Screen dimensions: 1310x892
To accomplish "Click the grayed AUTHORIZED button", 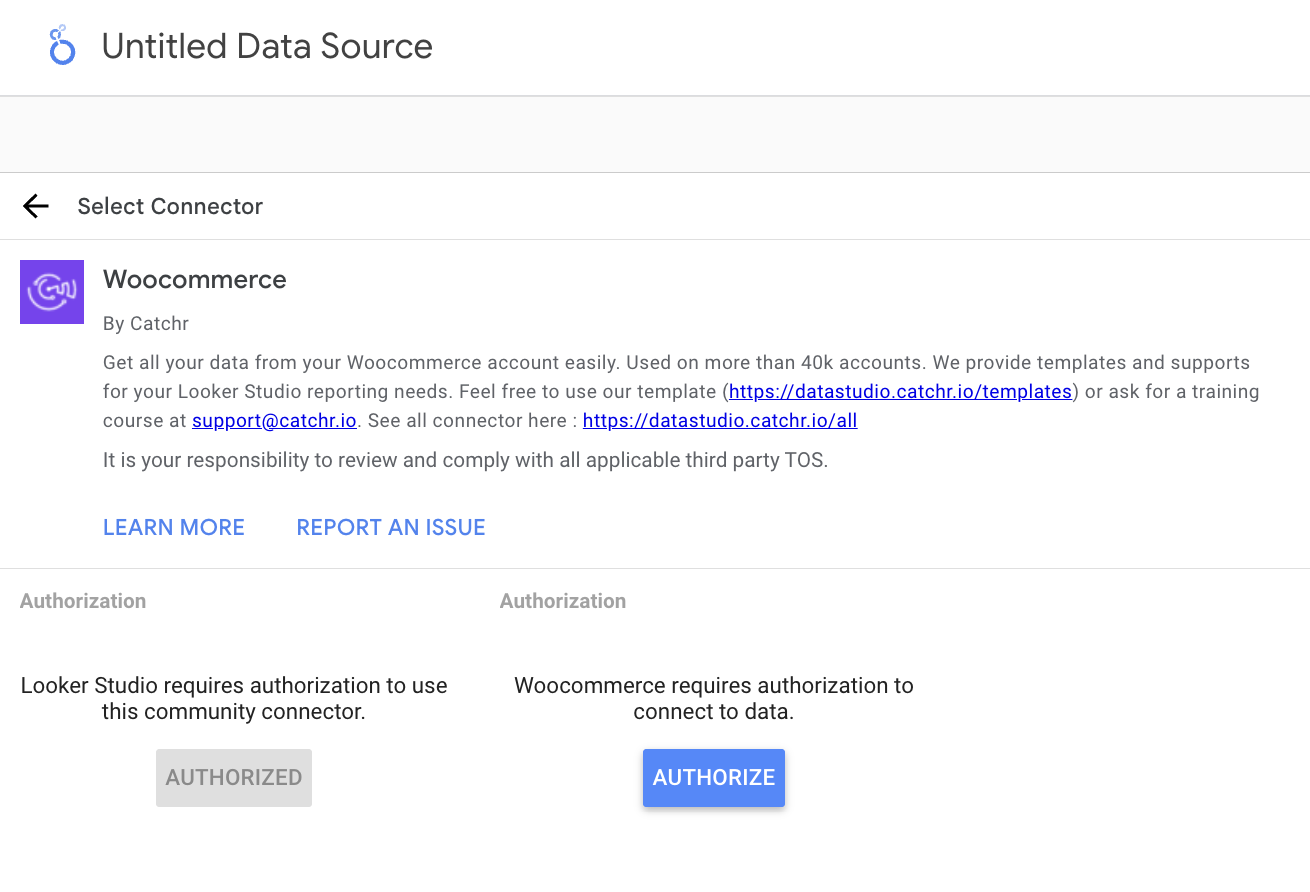I will [233, 777].
